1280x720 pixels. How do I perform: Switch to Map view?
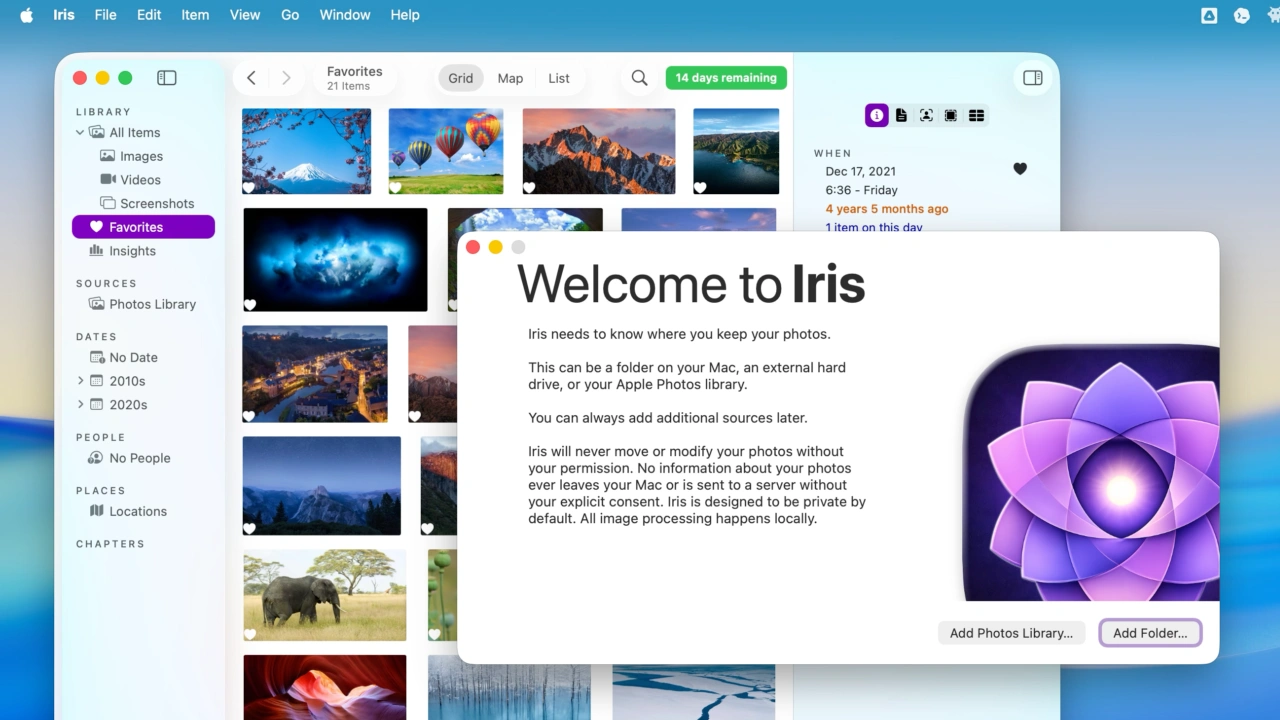[x=510, y=78]
